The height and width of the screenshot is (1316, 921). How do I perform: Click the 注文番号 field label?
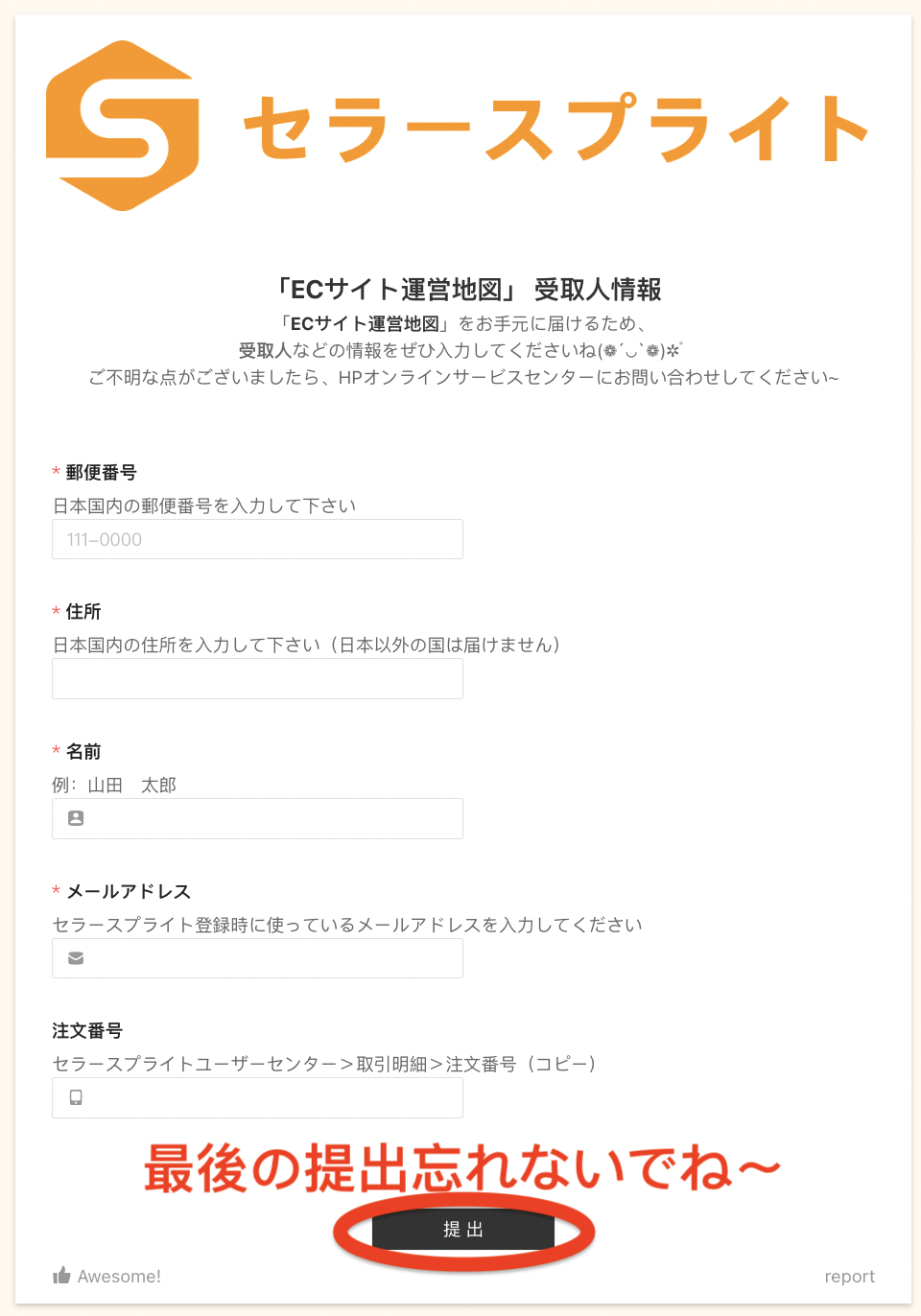[87, 1030]
